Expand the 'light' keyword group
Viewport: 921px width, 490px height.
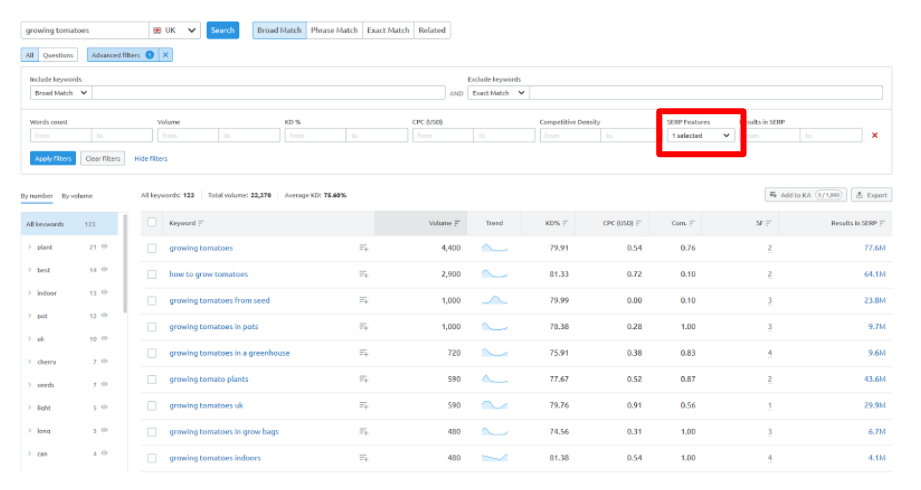pos(30,407)
